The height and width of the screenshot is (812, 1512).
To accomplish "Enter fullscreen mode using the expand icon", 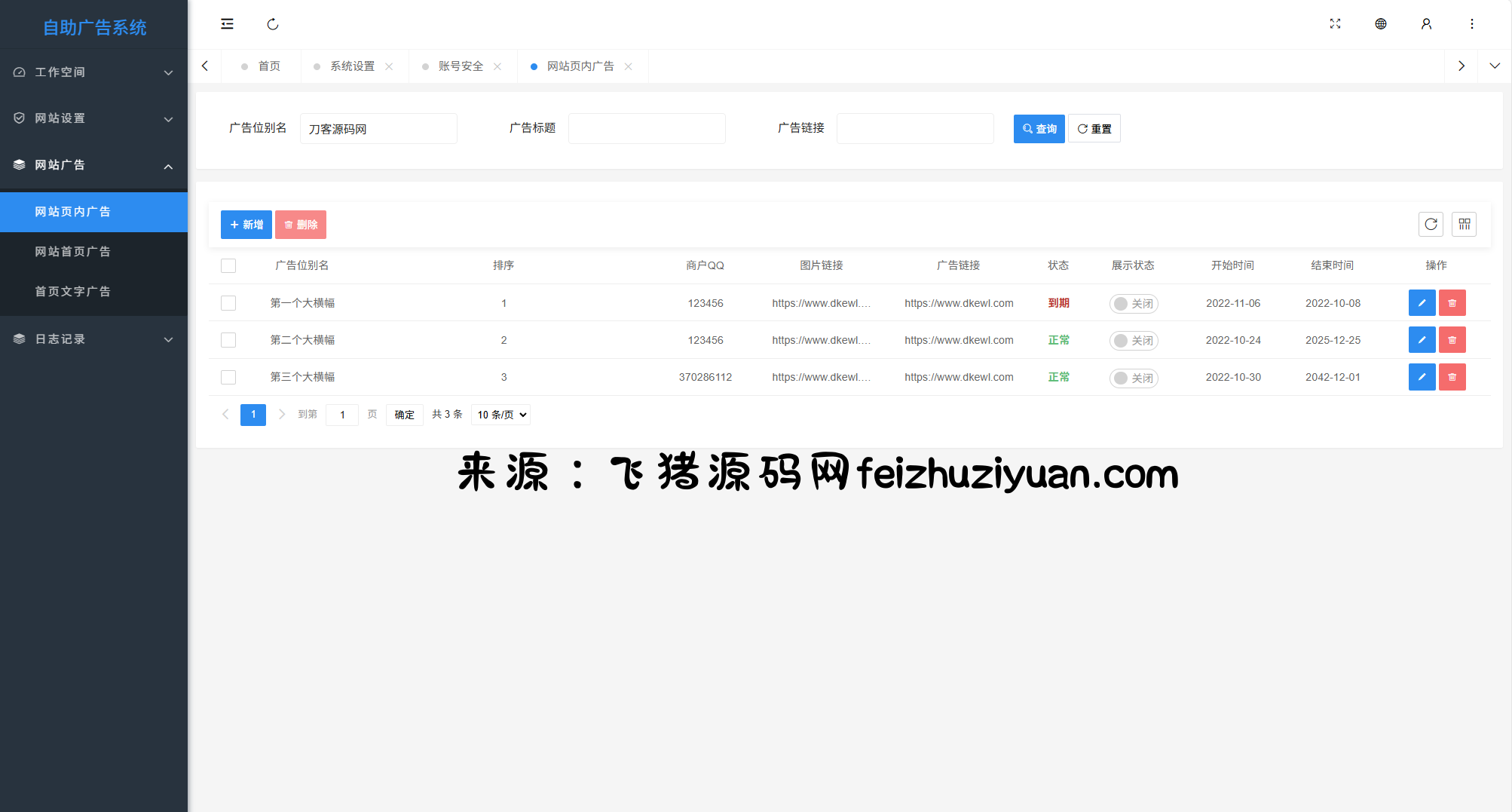I will click(1335, 24).
